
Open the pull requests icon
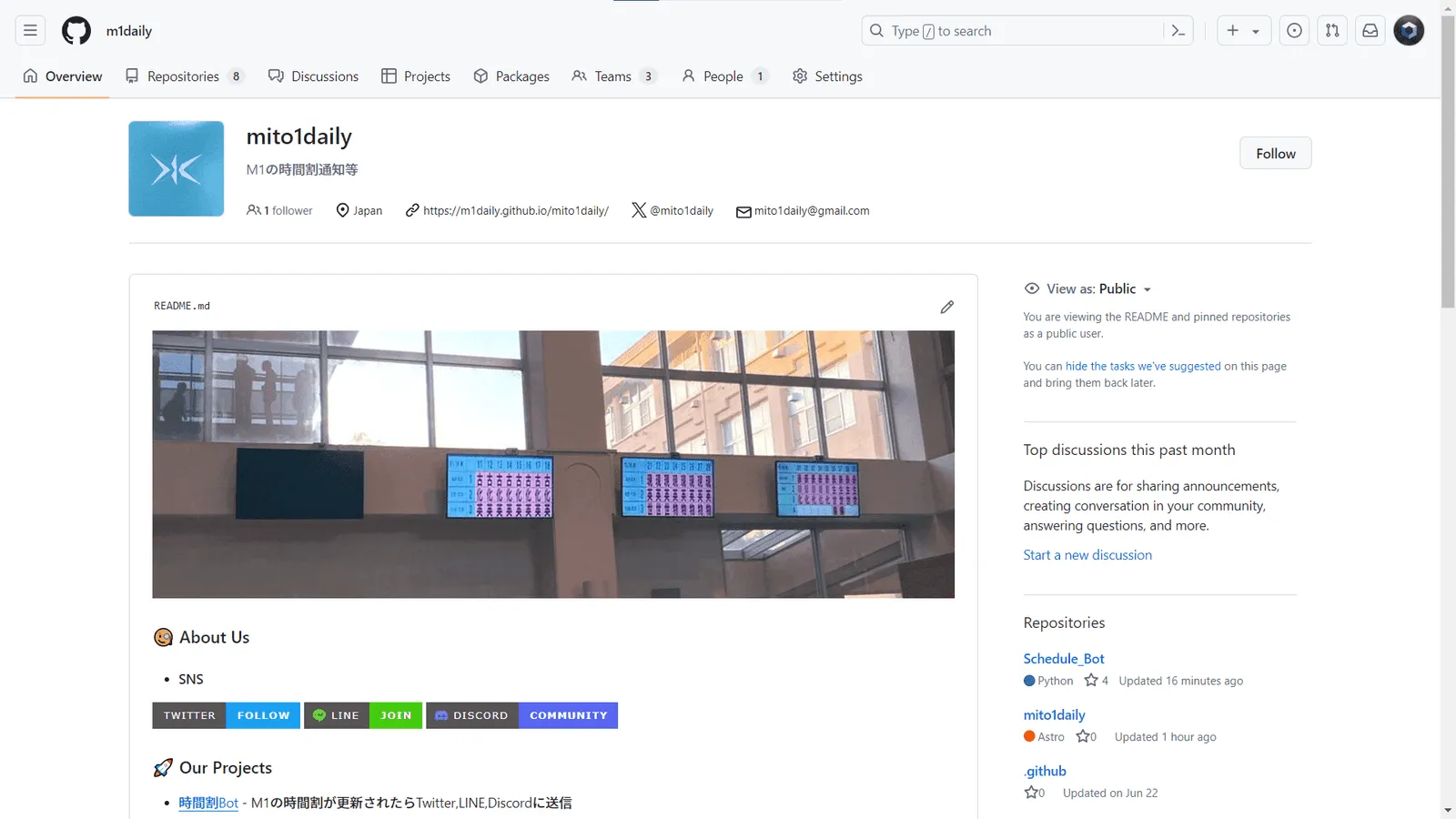(x=1331, y=30)
